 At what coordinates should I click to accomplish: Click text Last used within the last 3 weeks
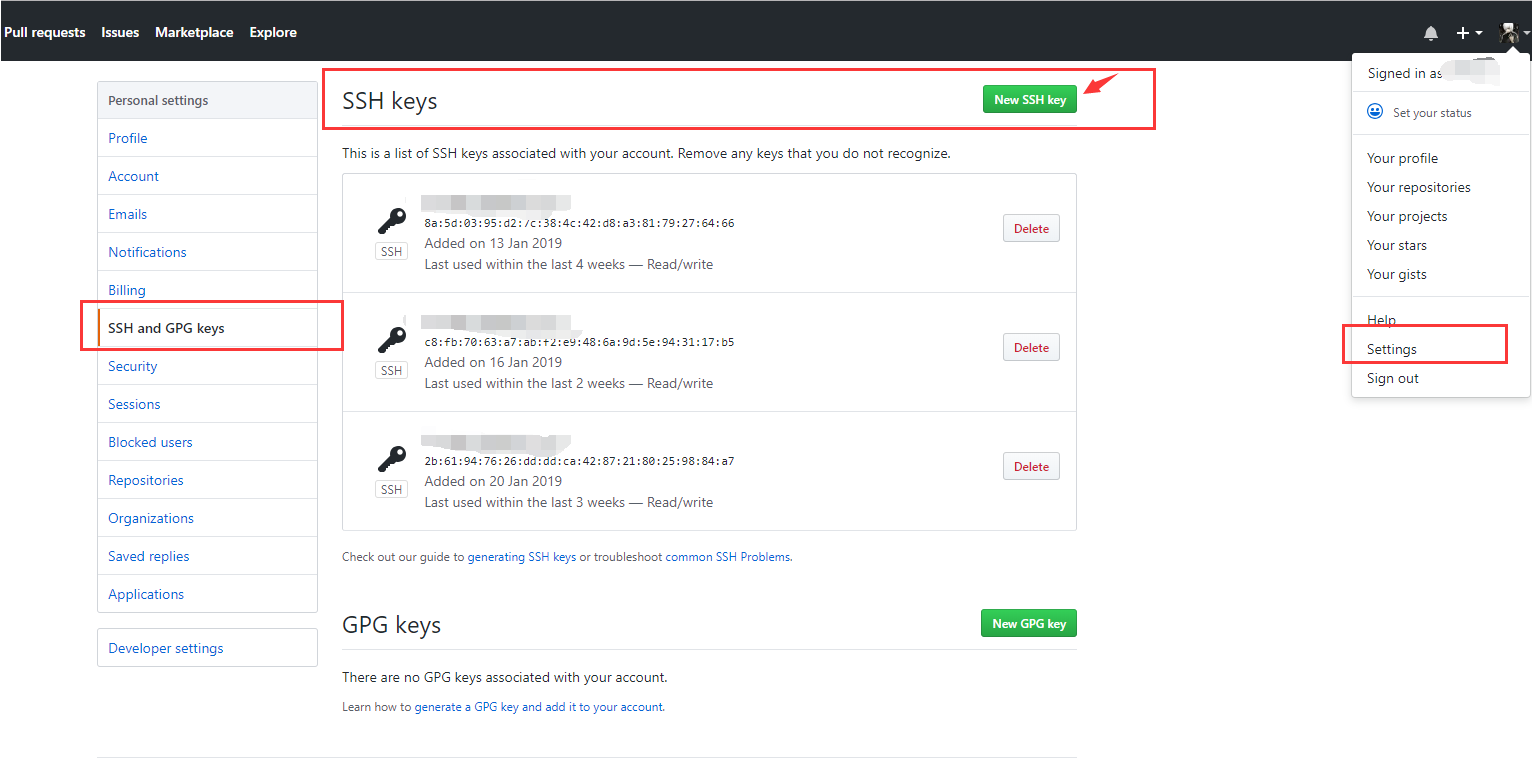pos(525,502)
